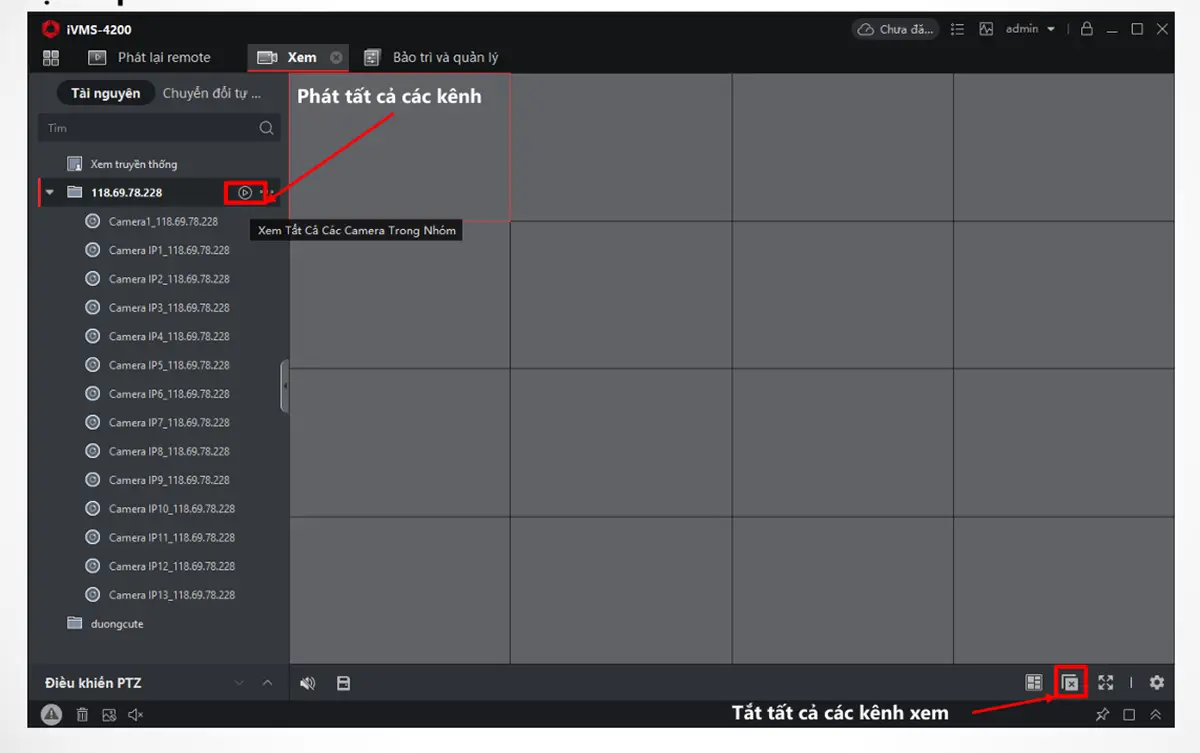Click the resource search field
The image size is (1200, 753).
tap(150, 128)
